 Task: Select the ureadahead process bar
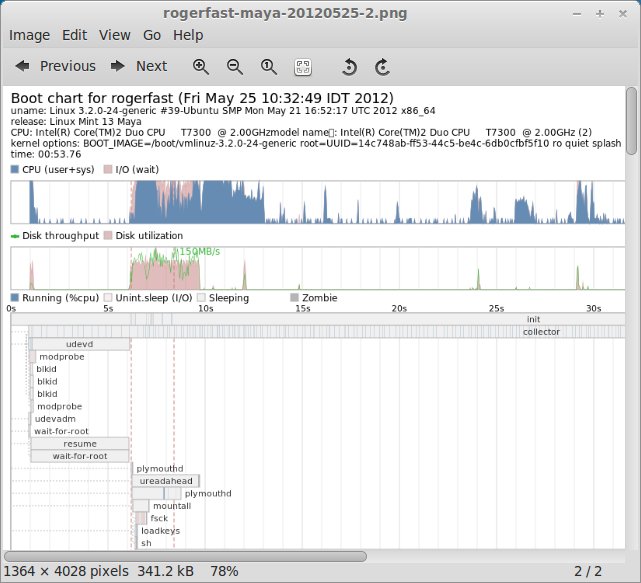[x=166, y=481]
